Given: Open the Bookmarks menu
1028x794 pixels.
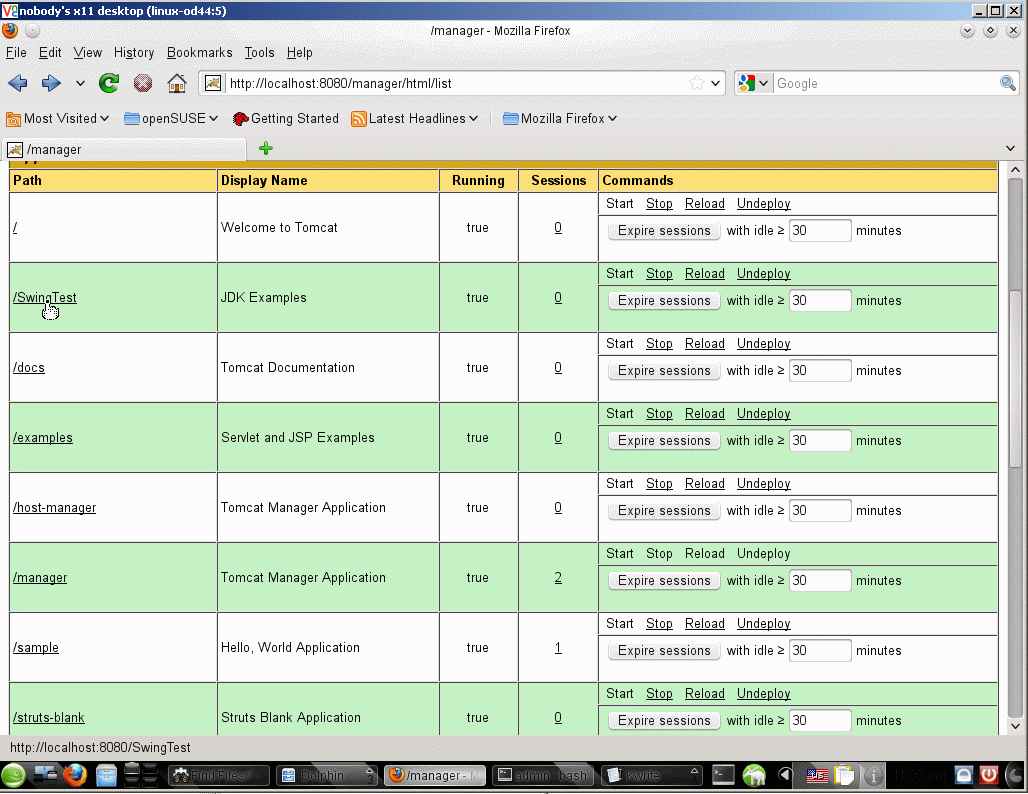Looking at the screenshot, I should click(x=199, y=52).
